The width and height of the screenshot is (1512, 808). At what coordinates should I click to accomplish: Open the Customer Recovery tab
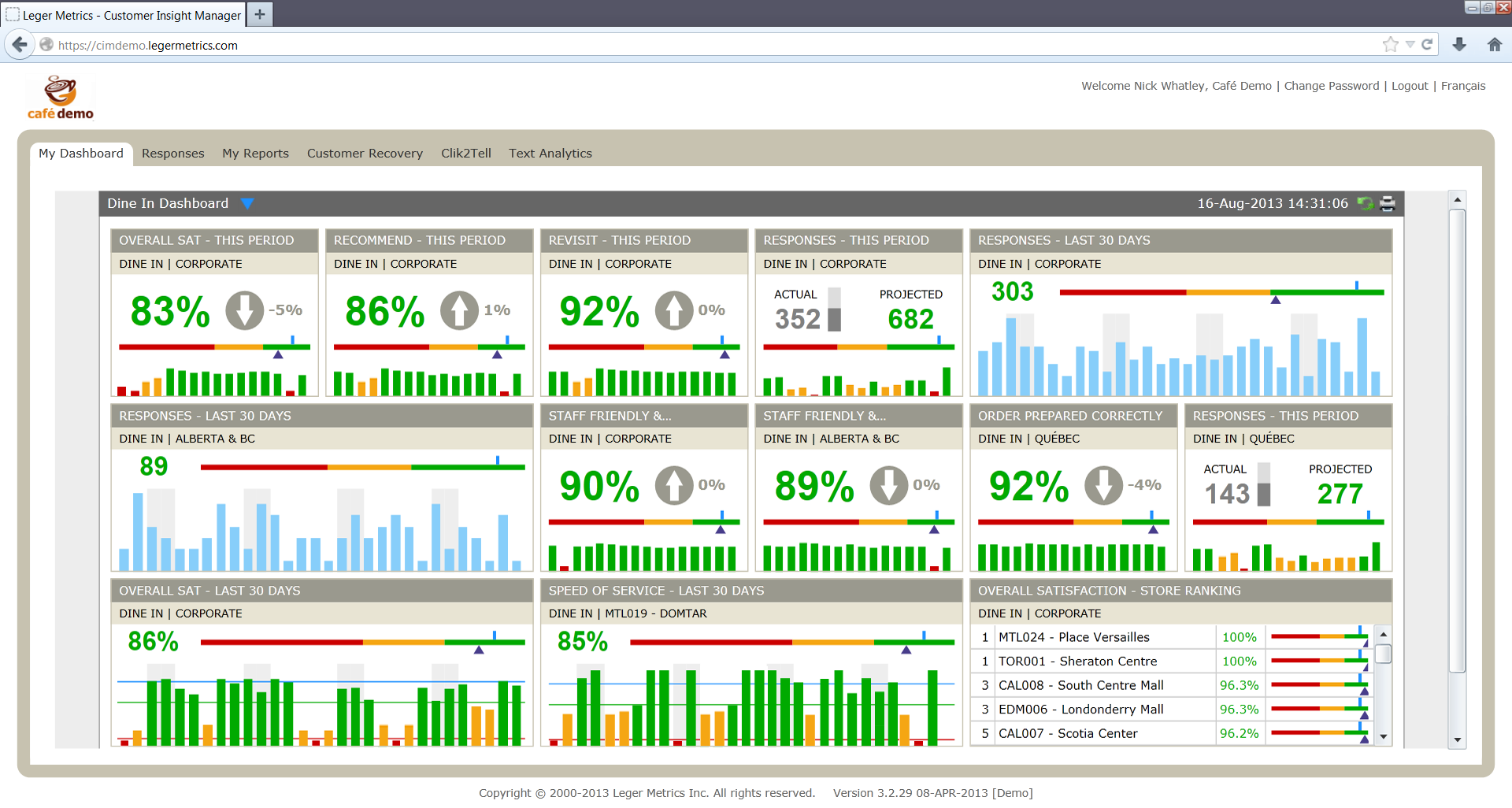365,154
